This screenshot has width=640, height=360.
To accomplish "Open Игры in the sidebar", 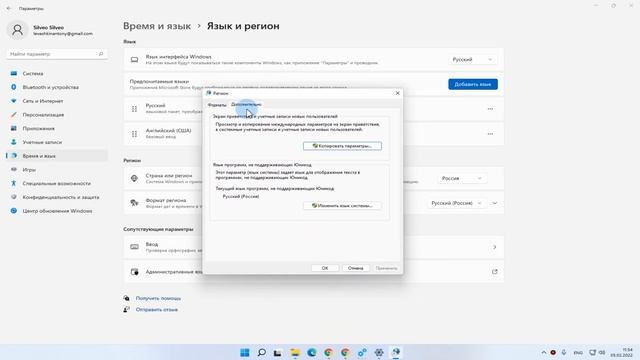I will 57,170.
